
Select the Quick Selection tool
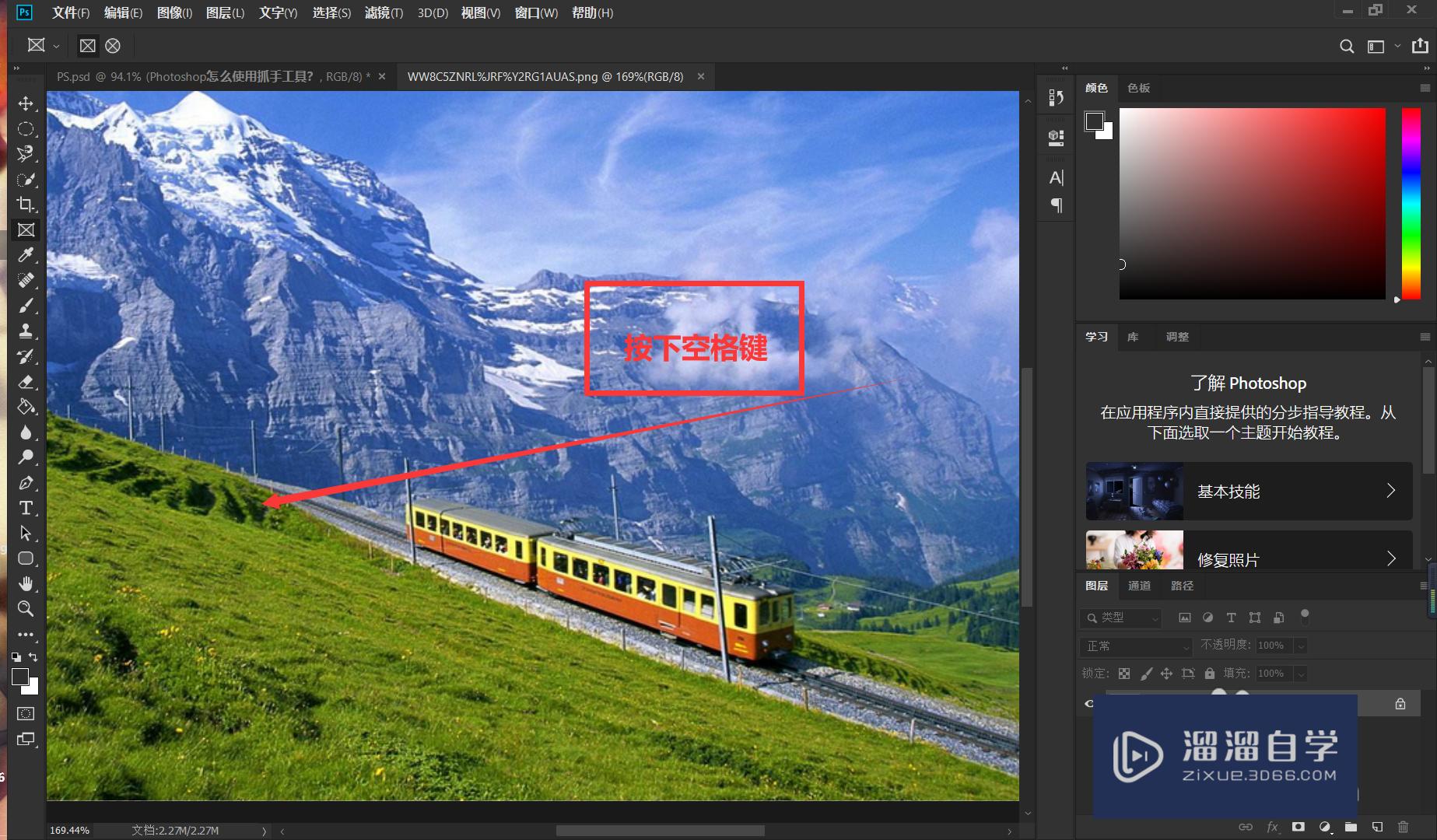pos(26,180)
